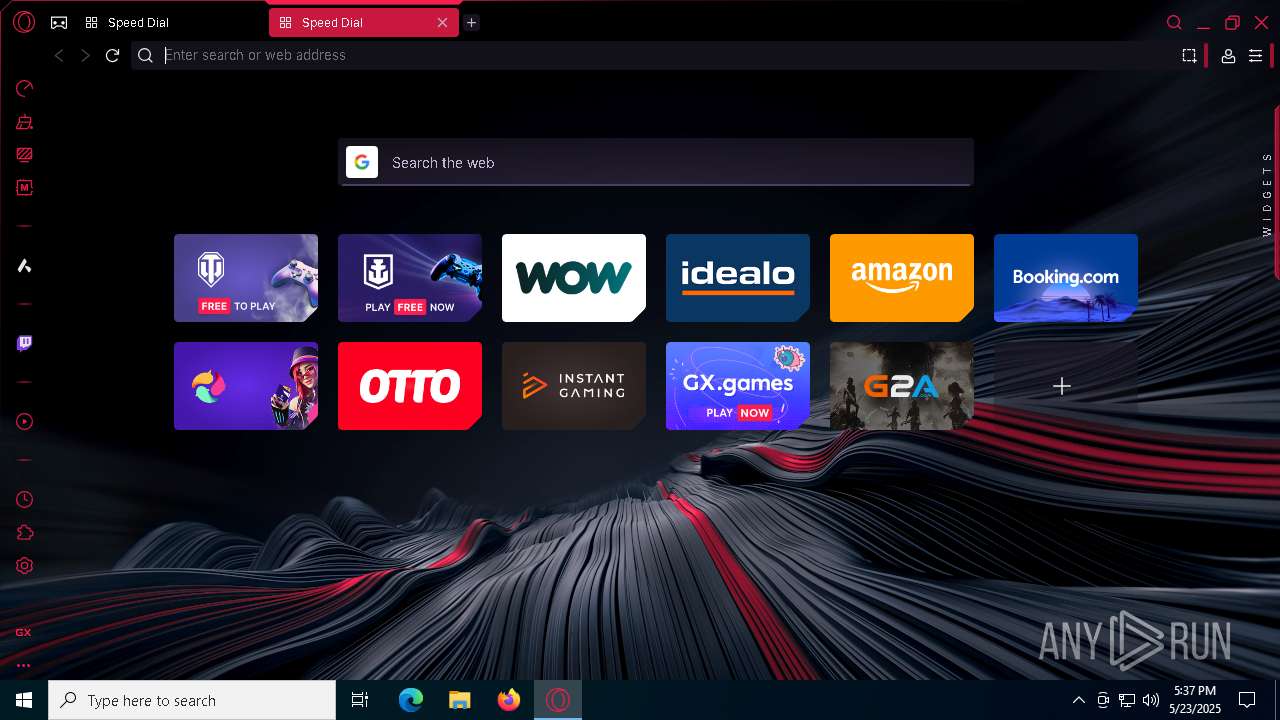This screenshot has width=1280, height=720.
Task: Reload the current page
Action: point(112,56)
